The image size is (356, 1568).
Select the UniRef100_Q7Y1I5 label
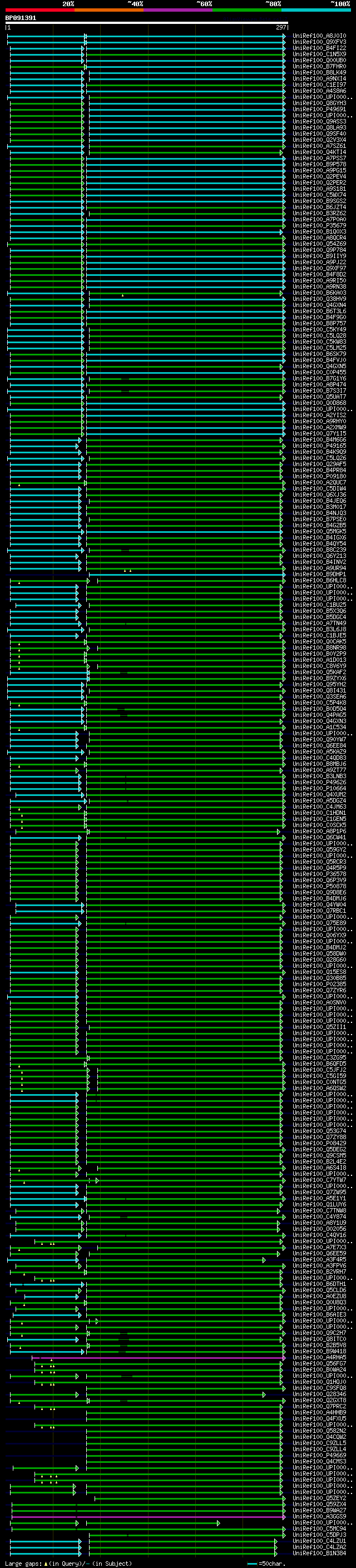tap(319, 433)
